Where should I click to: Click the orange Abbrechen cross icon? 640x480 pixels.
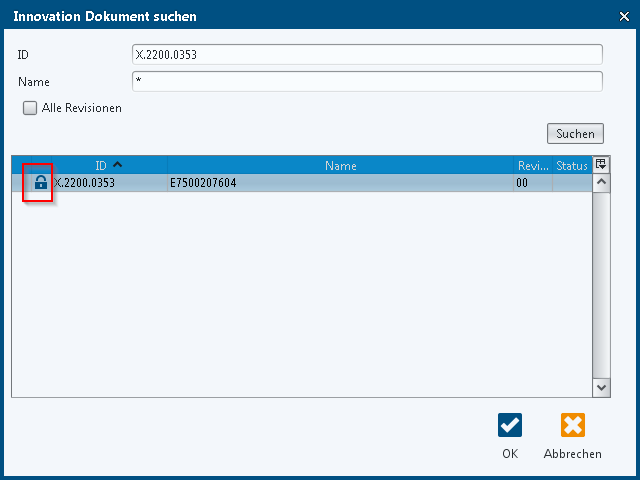[x=572, y=425]
